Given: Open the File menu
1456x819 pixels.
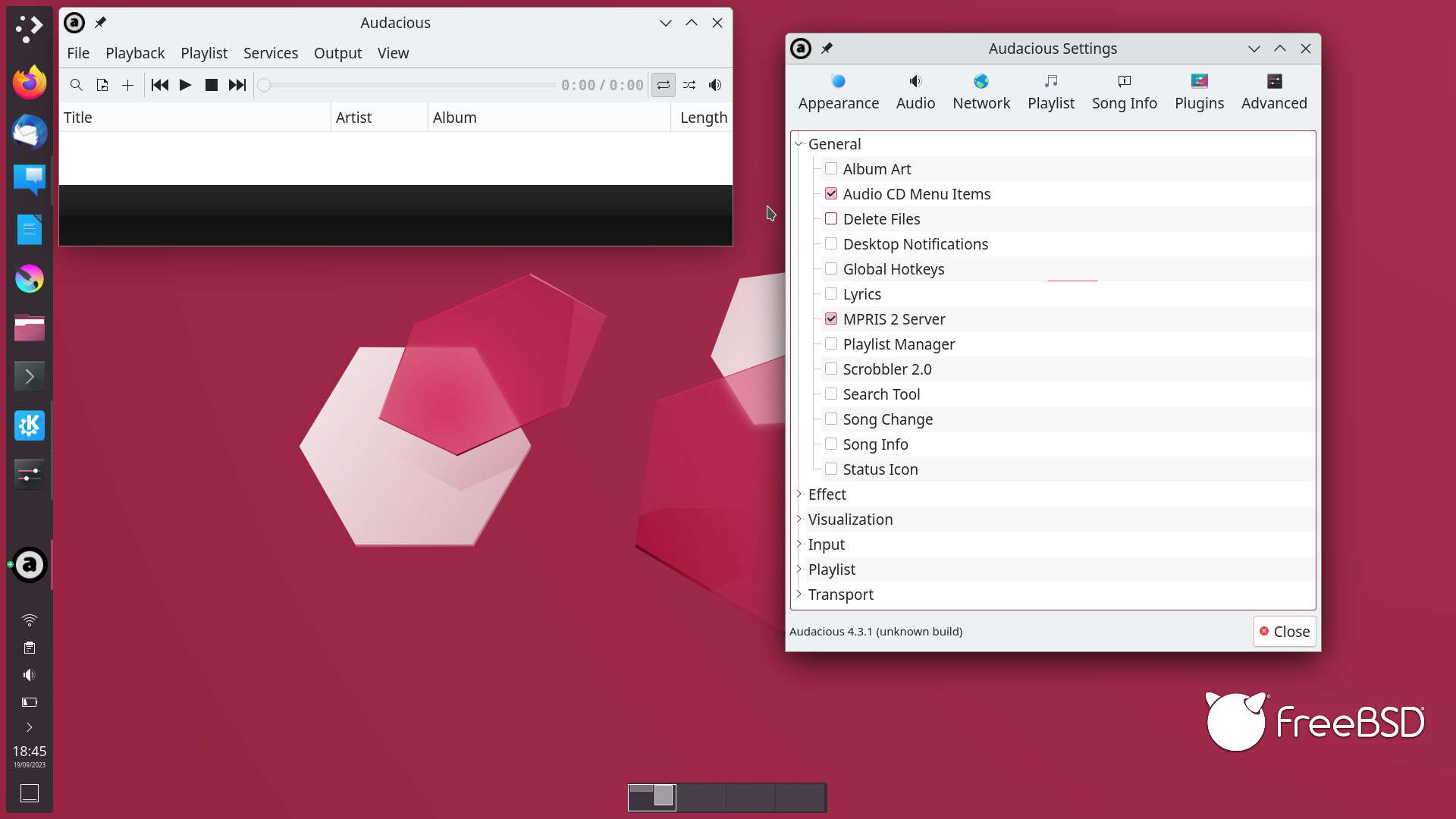Looking at the screenshot, I should tap(78, 53).
